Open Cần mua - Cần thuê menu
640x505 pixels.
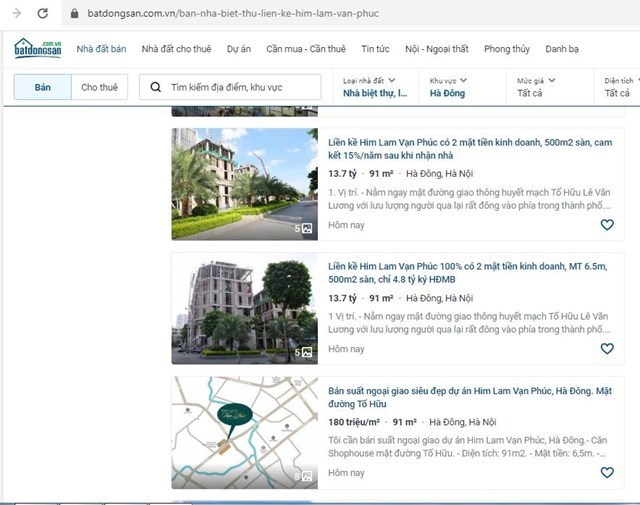[306, 49]
